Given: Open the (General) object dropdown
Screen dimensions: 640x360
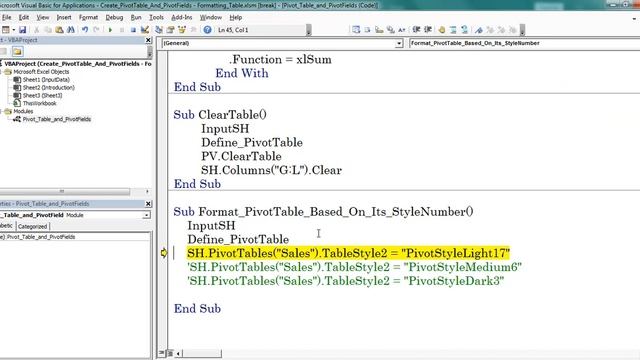Looking at the screenshot, I should coord(399,43).
